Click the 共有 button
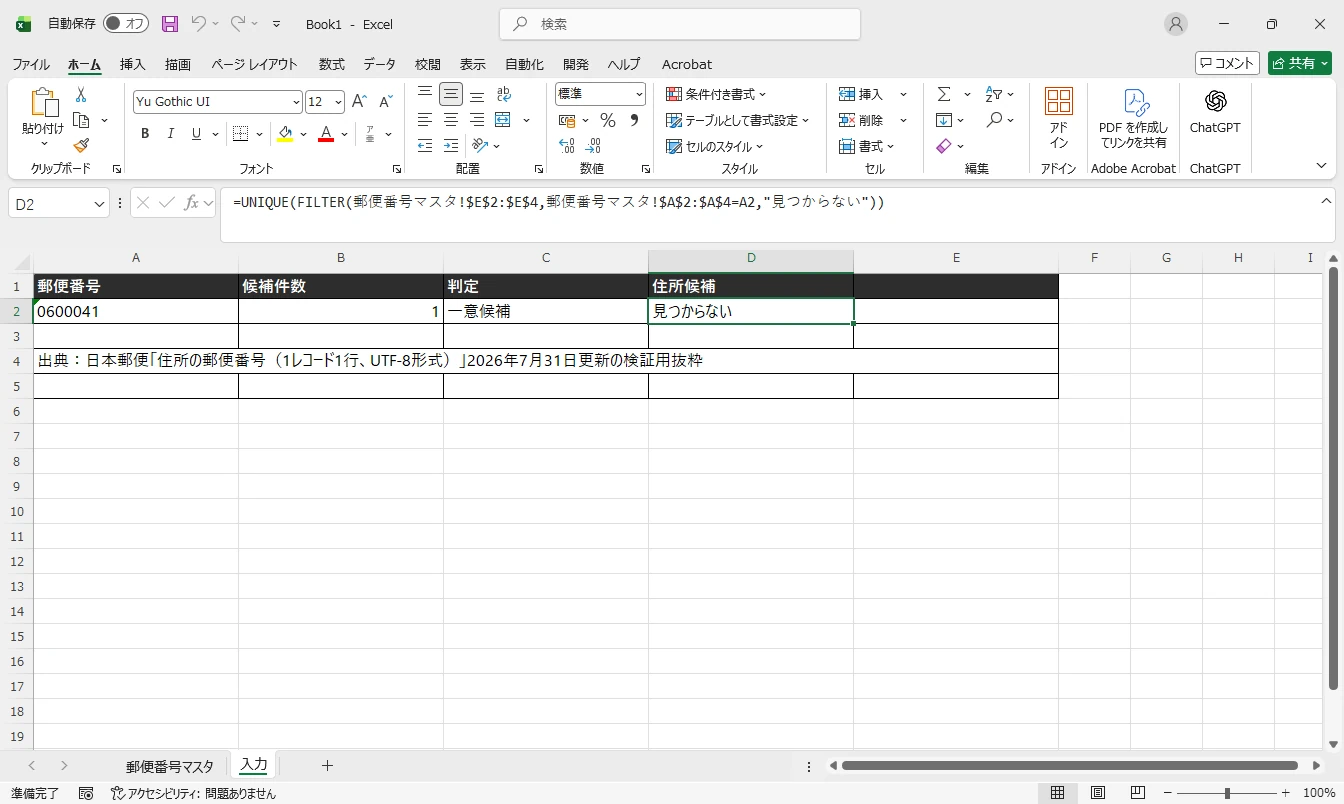The height and width of the screenshot is (804, 1344). (x=1300, y=63)
